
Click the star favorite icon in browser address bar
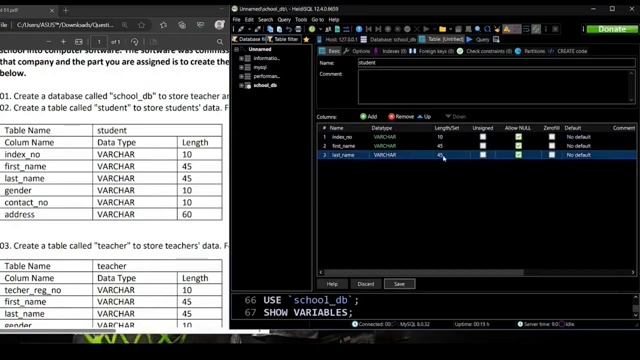[141, 25]
